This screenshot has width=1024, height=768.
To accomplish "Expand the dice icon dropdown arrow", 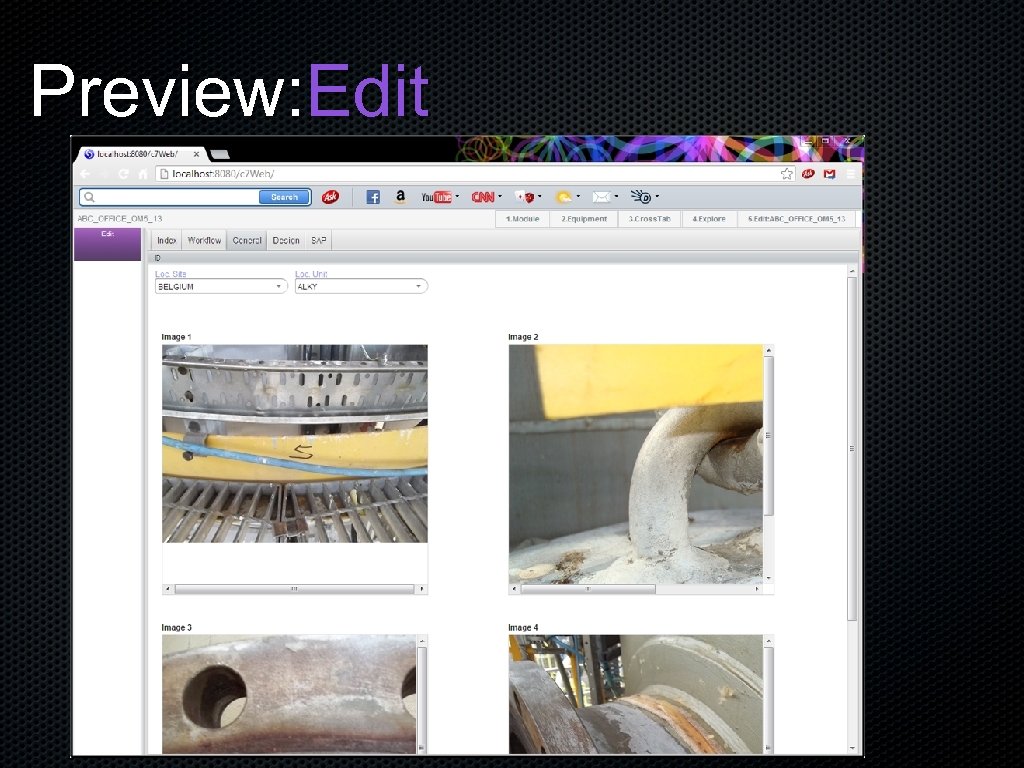I will click(539, 197).
